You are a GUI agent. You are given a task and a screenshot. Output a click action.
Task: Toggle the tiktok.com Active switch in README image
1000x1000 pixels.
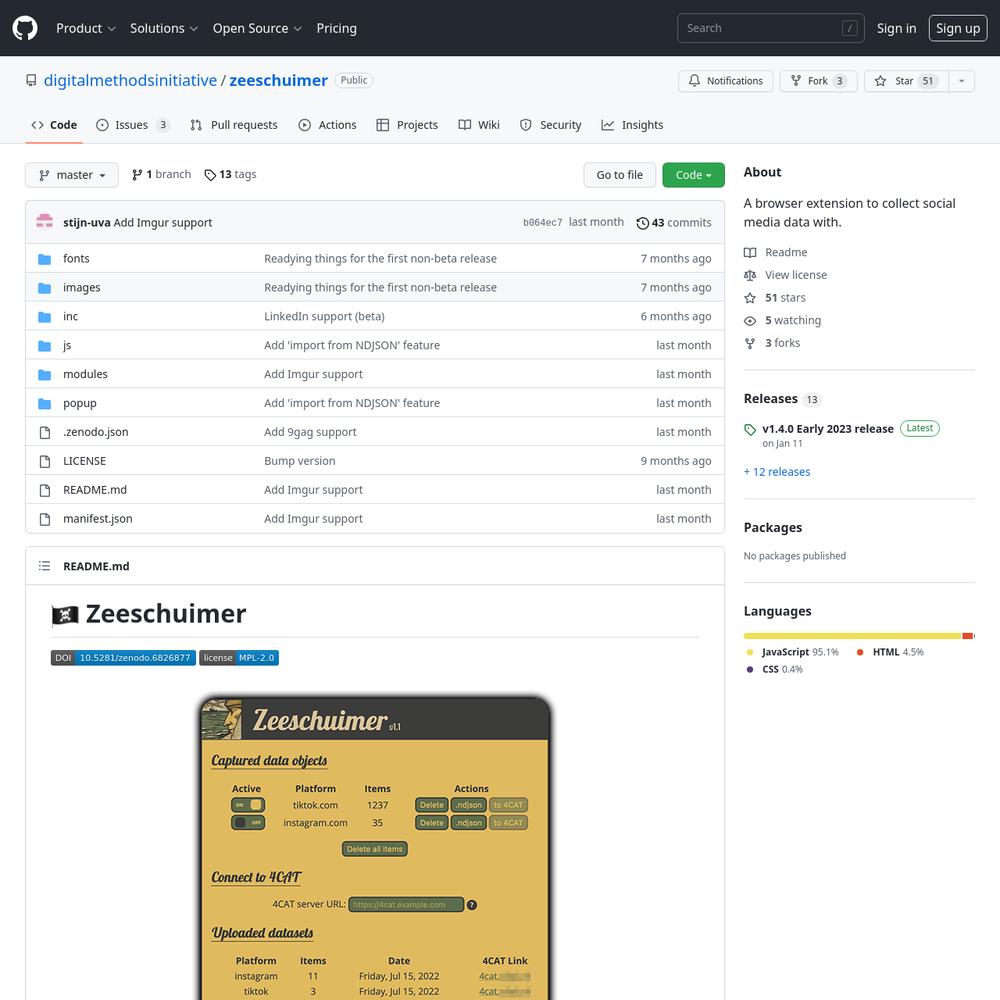(x=248, y=805)
